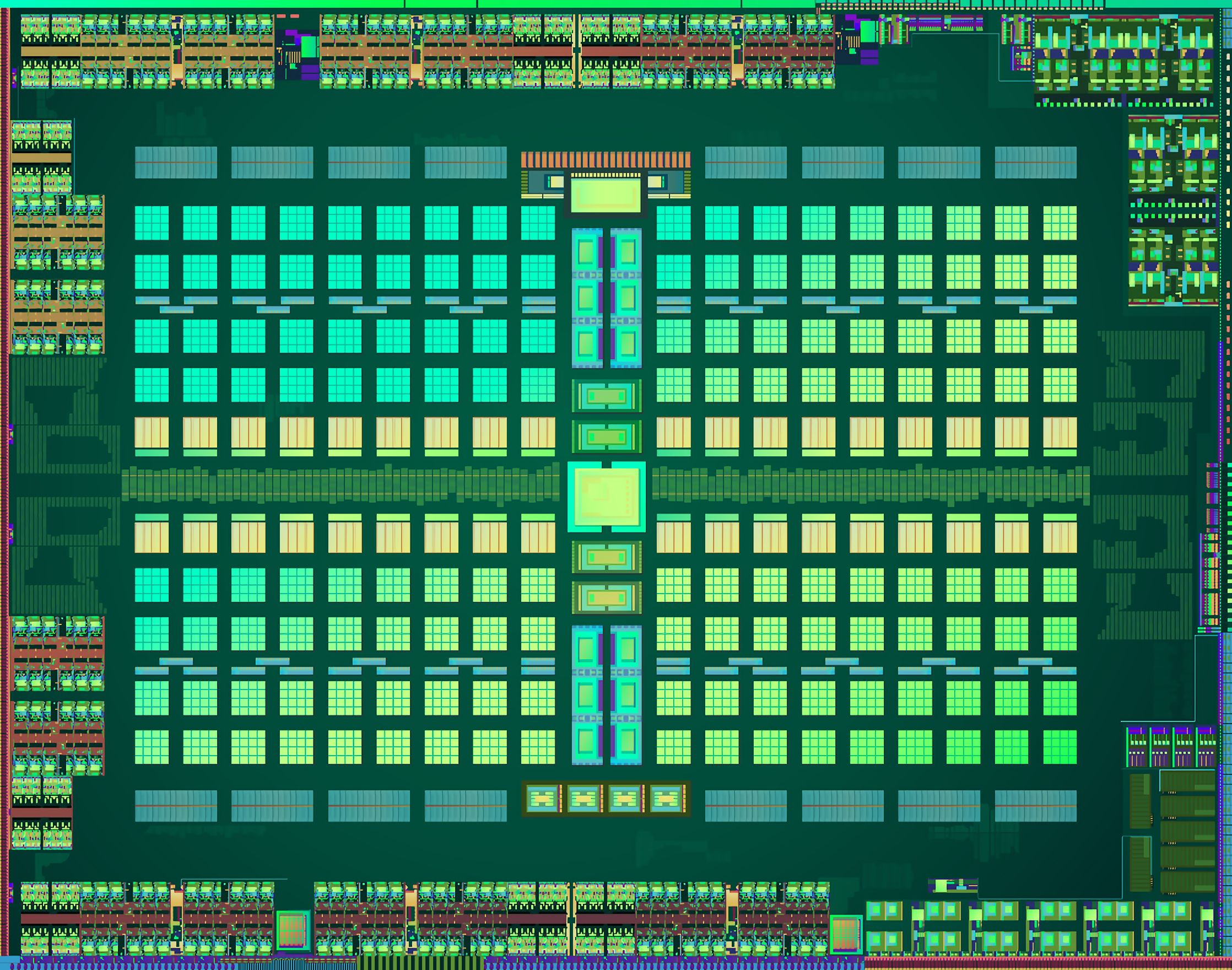
Task: Click the leftmost beige striped tile above the center band
Action: [x=152, y=433]
